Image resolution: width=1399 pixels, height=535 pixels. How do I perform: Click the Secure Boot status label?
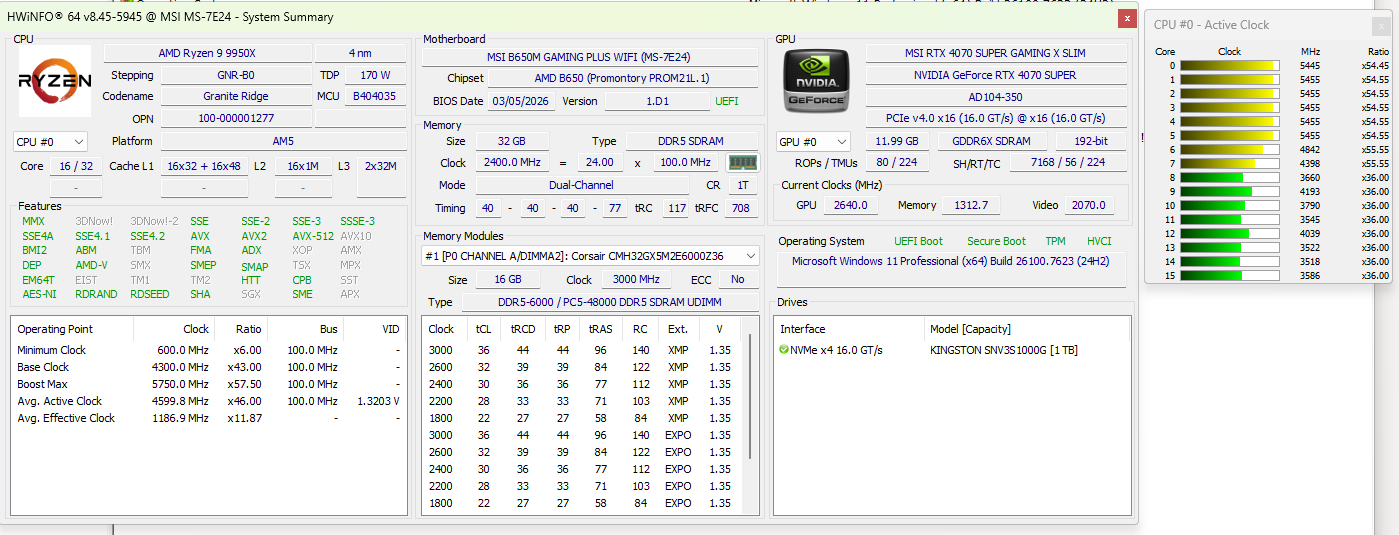(996, 241)
